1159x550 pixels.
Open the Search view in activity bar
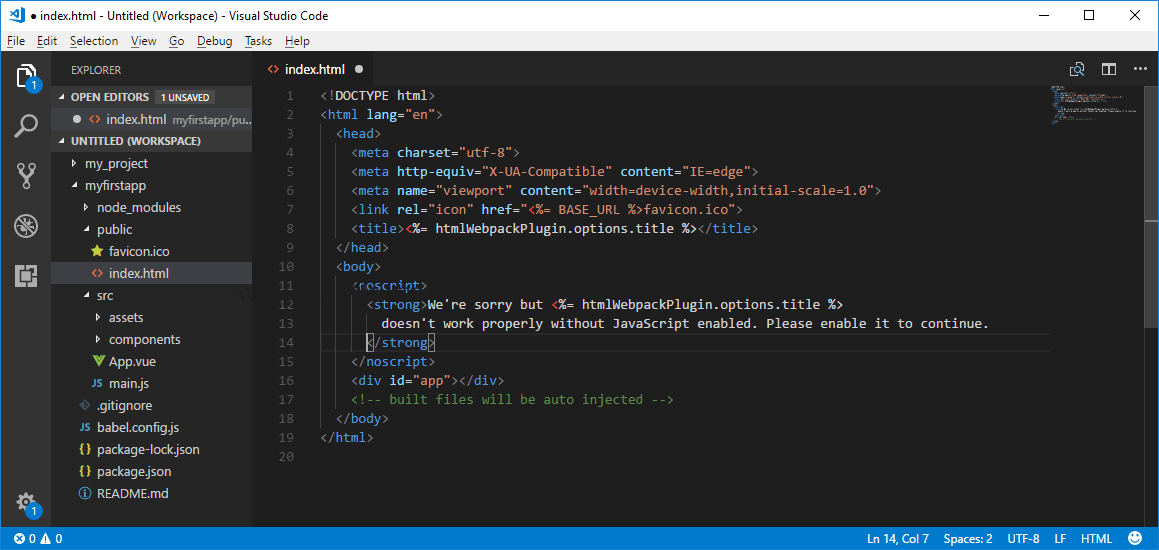click(x=26, y=126)
